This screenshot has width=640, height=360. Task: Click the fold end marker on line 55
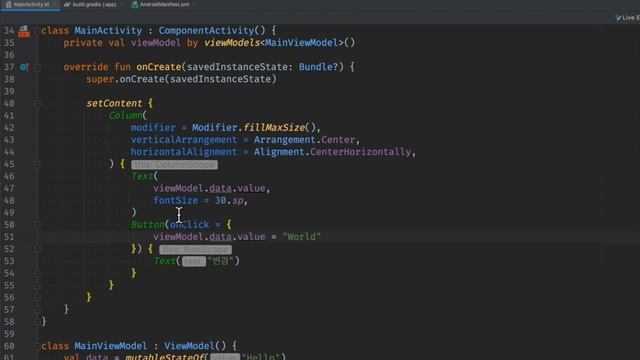coord(37,285)
